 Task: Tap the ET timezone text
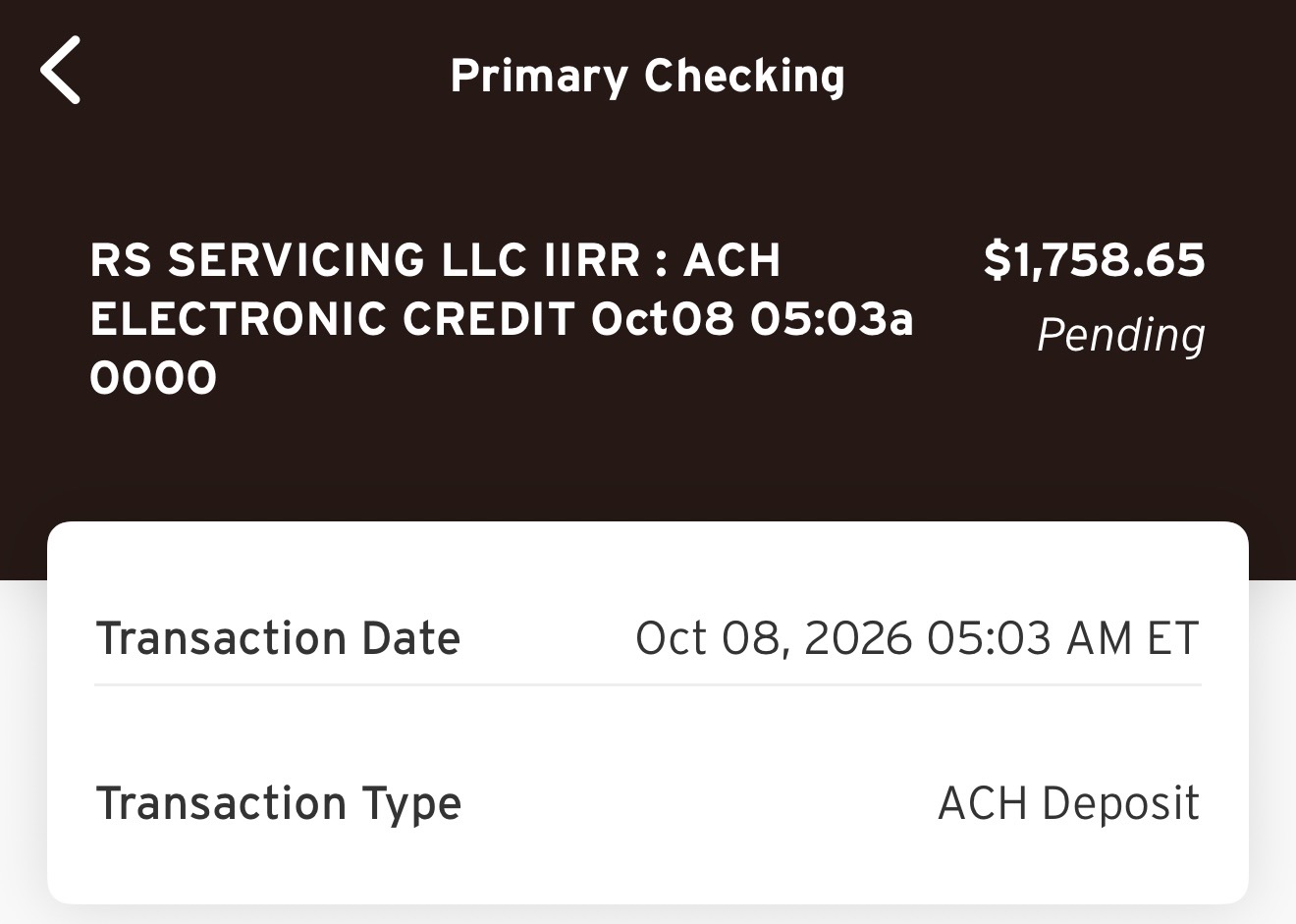tap(1173, 639)
